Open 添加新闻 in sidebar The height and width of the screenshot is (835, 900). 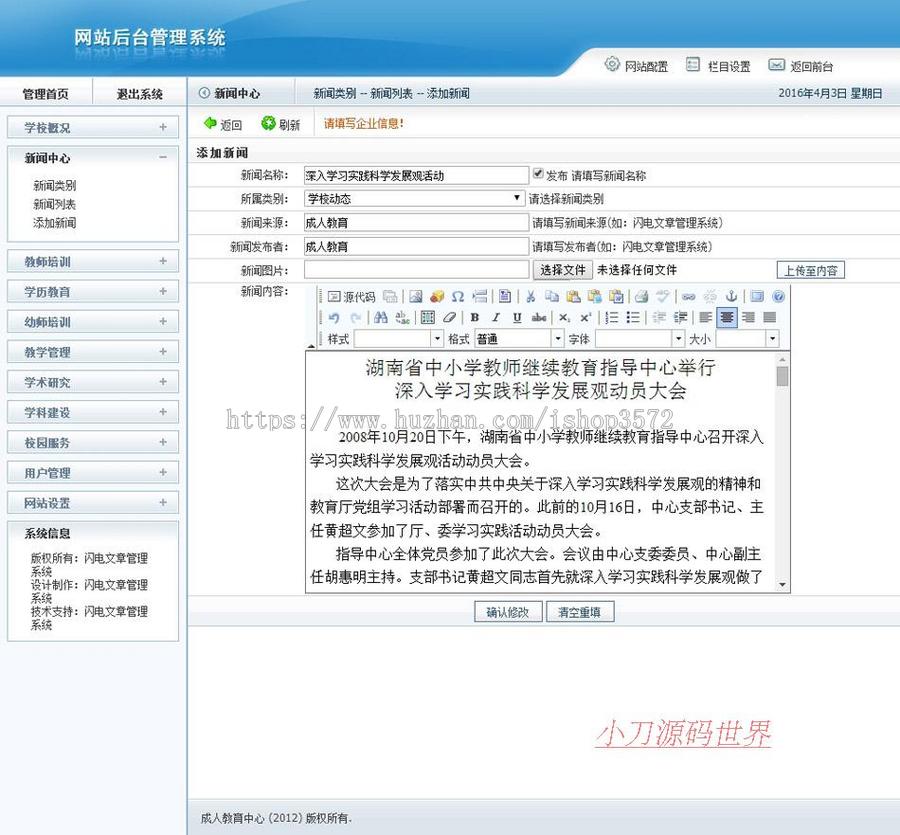click(55, 223)
